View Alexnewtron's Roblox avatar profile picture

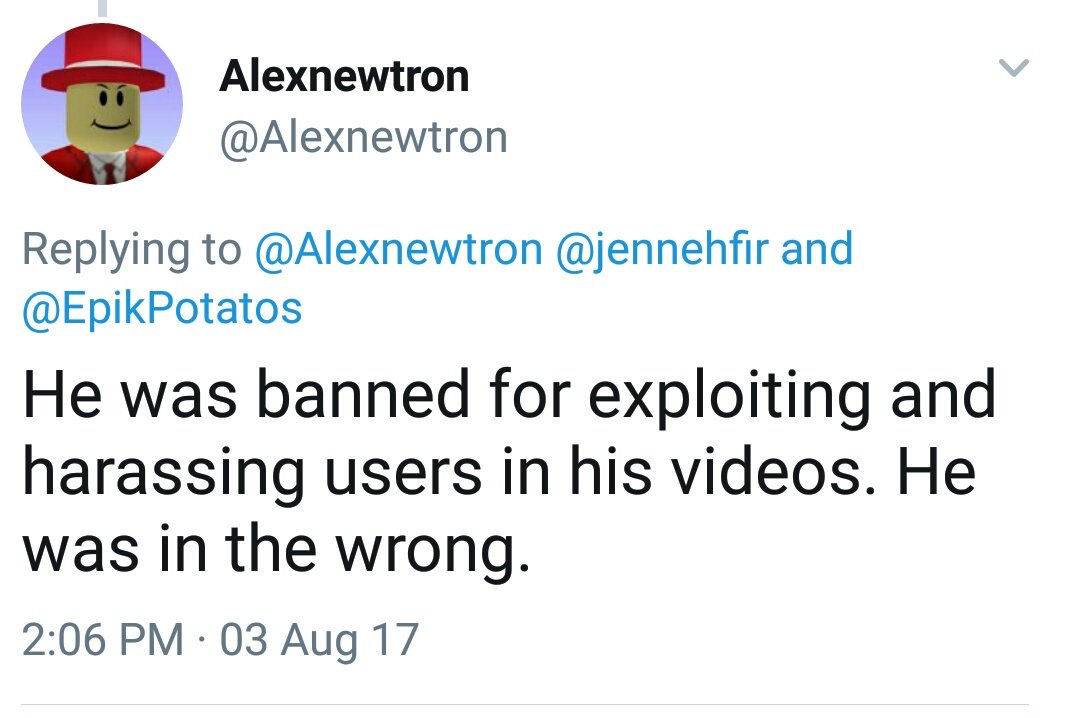click(x=102, y=104)
